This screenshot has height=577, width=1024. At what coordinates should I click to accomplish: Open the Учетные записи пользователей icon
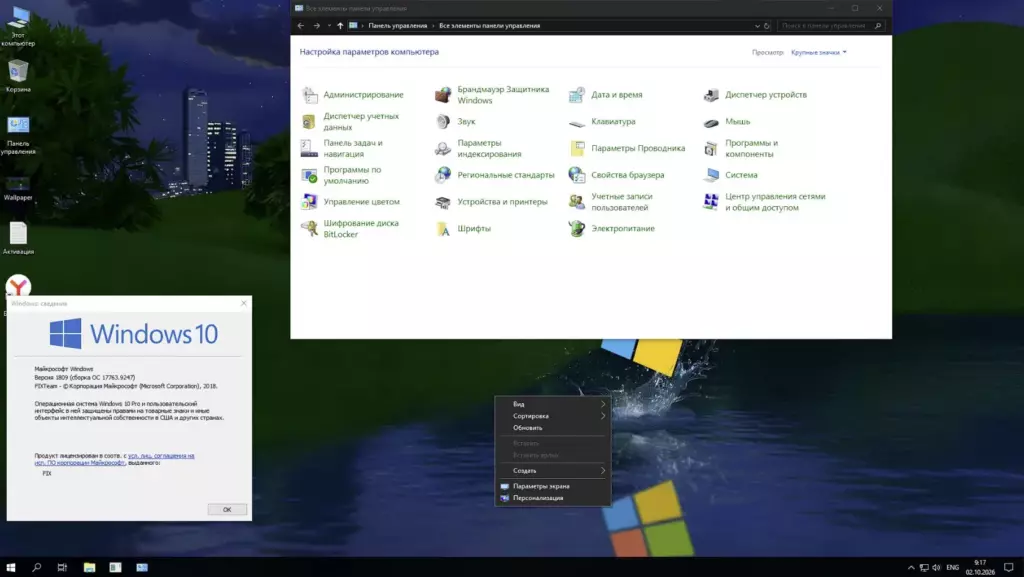tap(577, 202)
